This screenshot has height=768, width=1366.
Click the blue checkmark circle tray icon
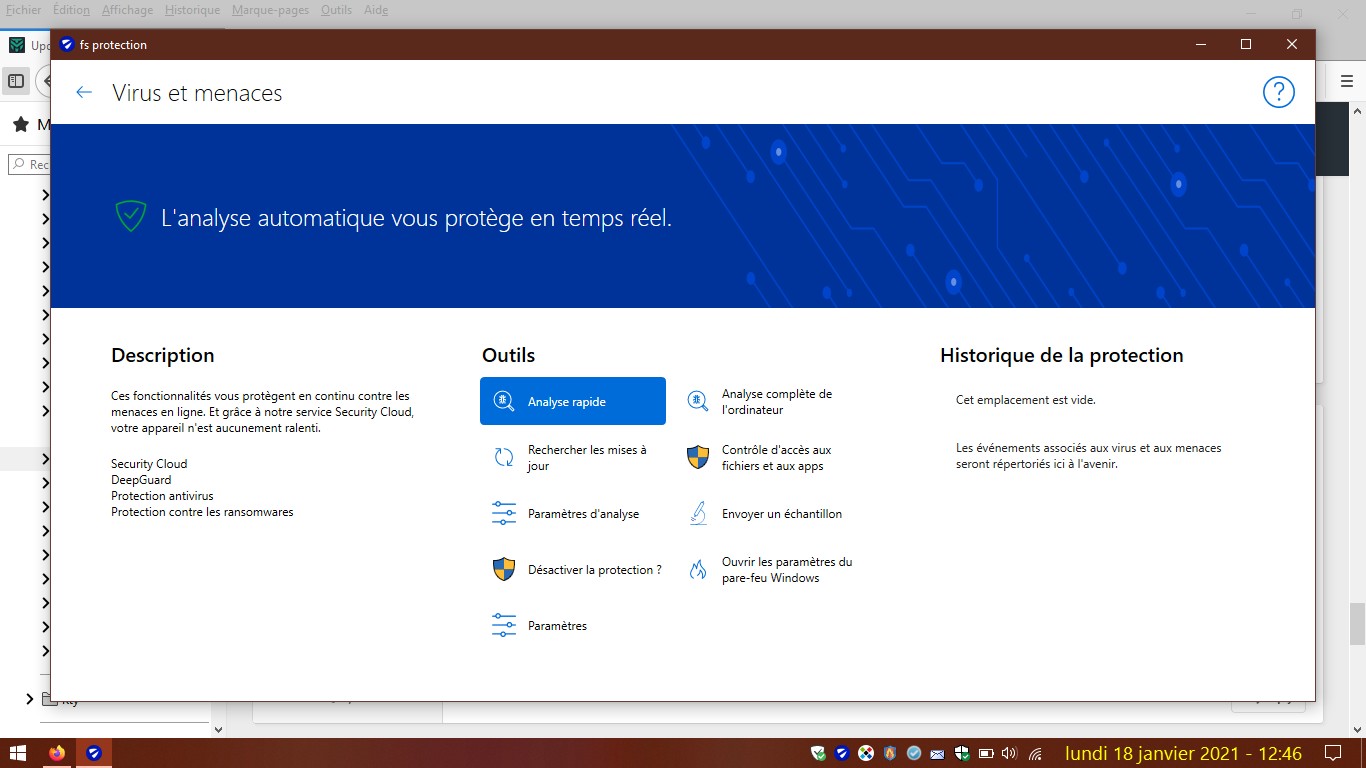tap(914, 753)
